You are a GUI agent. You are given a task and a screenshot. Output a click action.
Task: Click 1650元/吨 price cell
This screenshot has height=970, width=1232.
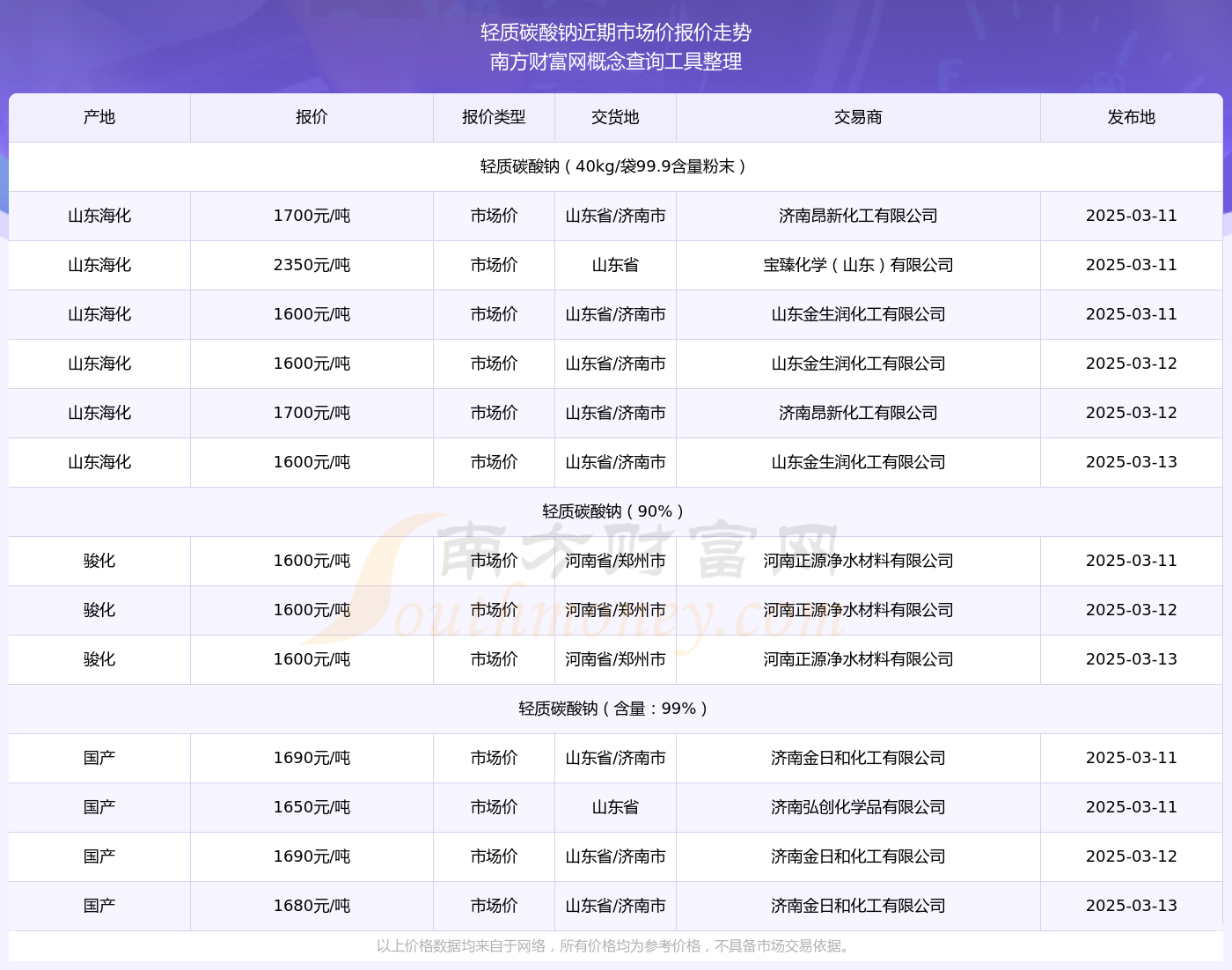312,807
